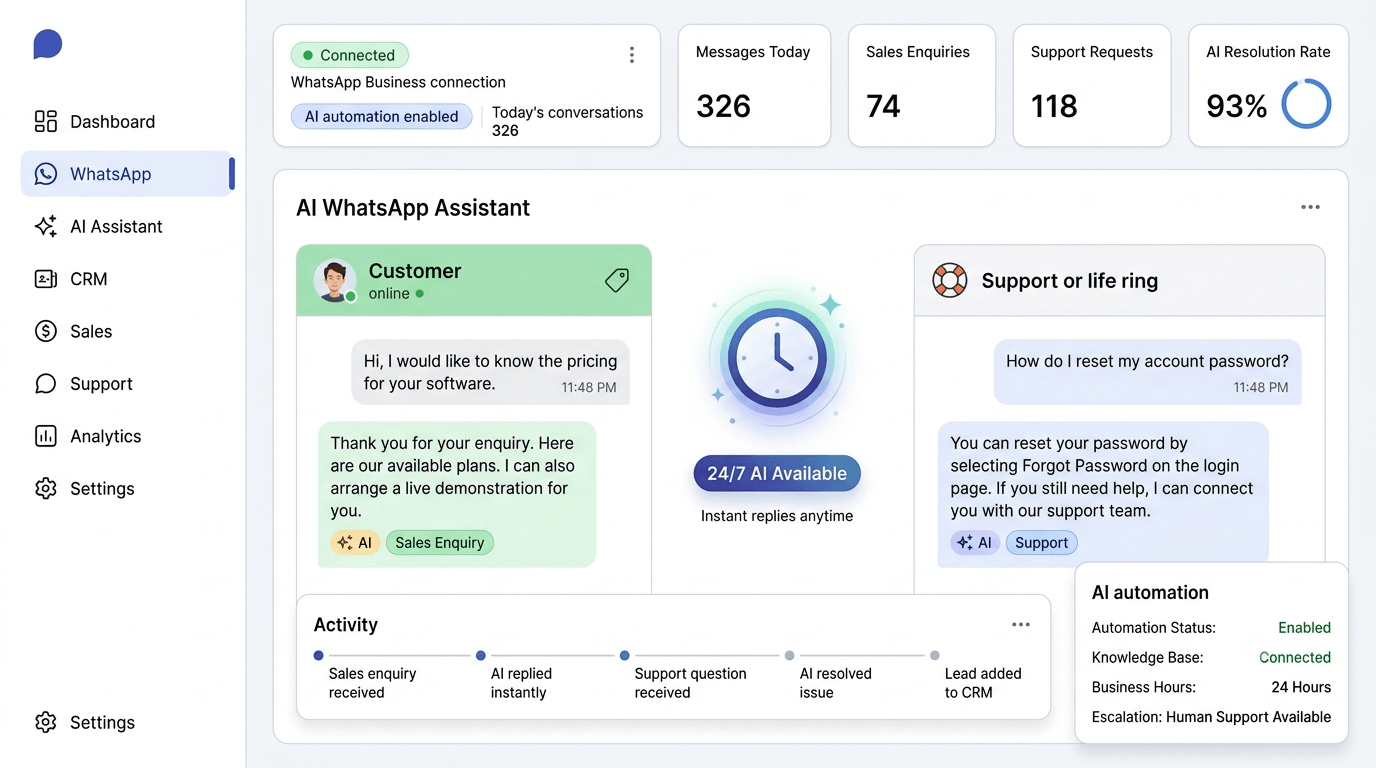Open Settings at bottom of sidebar
Screen dimensions: 1376x768
[x=102, y=722]
